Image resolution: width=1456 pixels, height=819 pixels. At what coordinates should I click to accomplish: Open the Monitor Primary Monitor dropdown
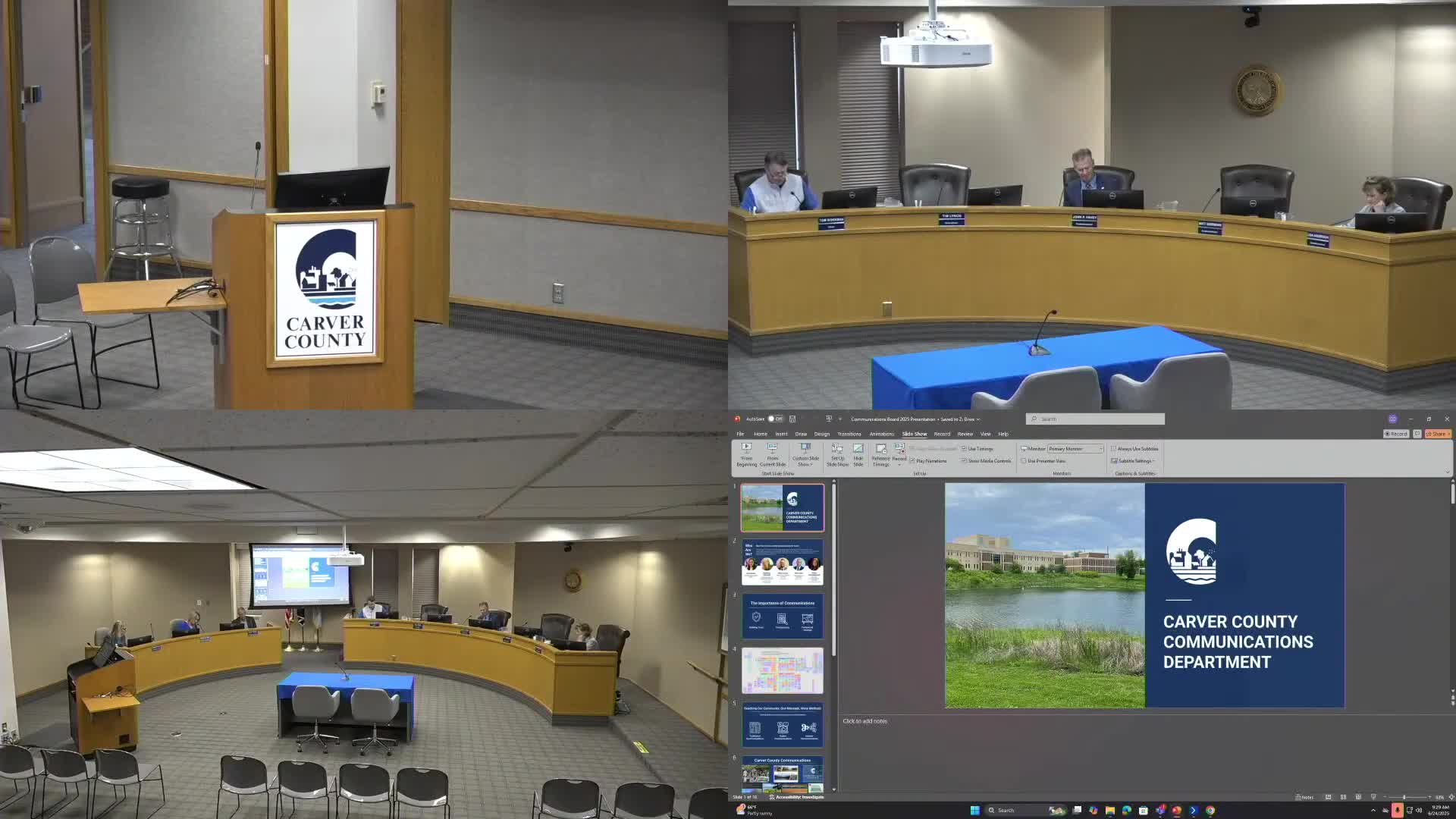coord(1075,449)
